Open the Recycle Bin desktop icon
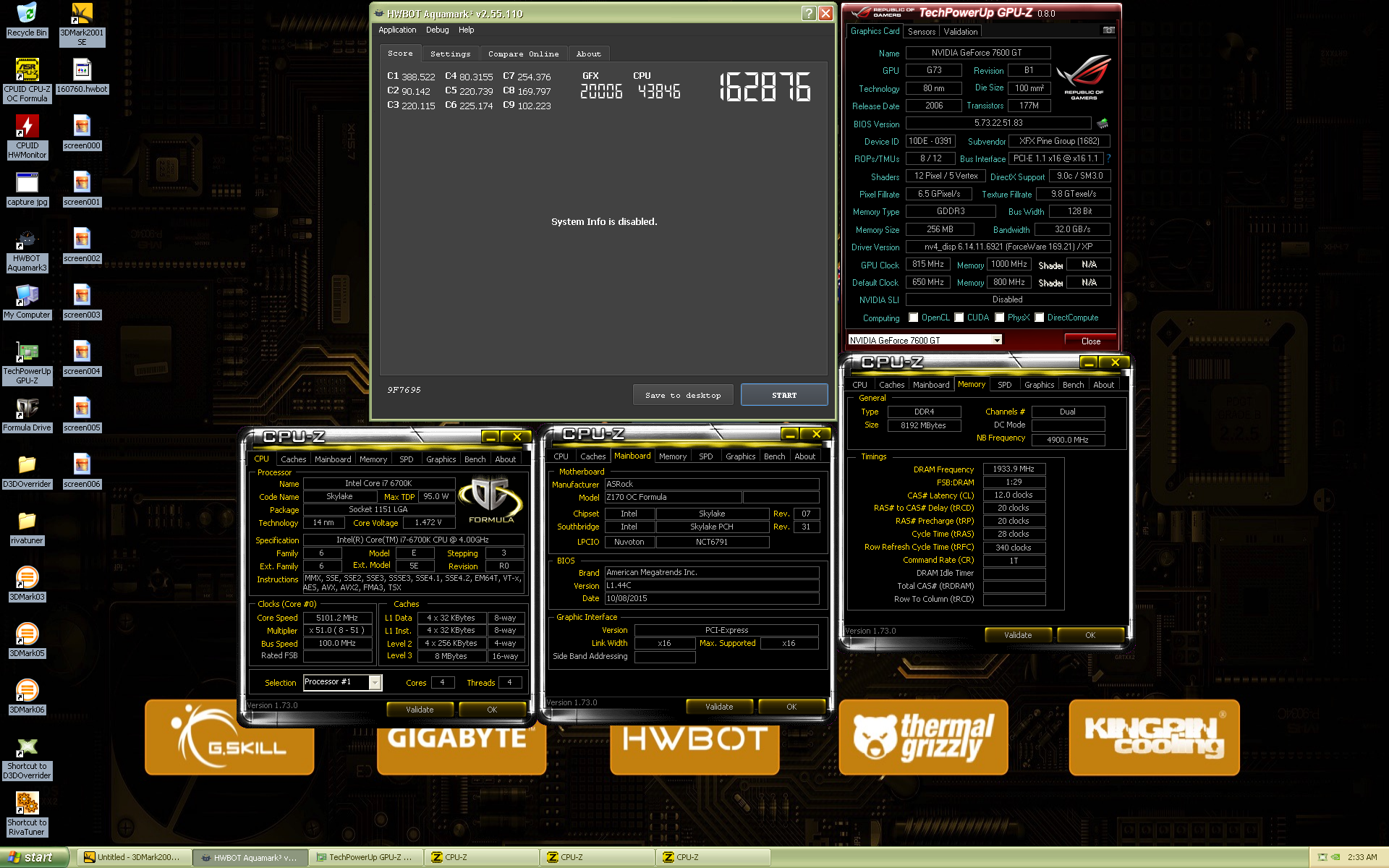 (27, 20)
